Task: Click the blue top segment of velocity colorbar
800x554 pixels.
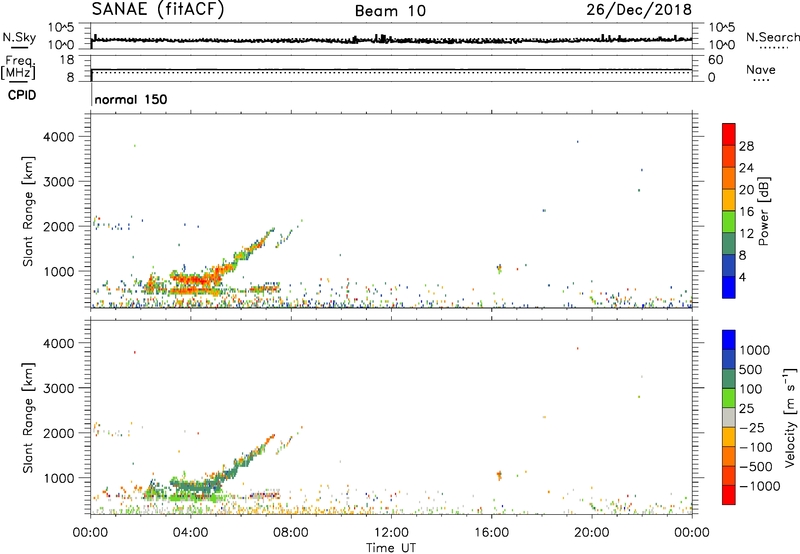Action: (x=729, y=340)
